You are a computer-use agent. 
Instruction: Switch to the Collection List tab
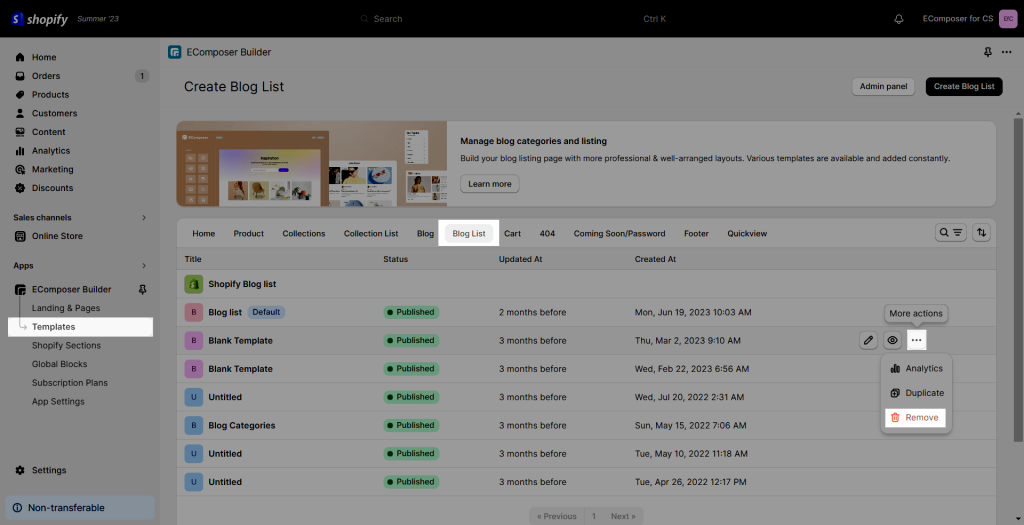(x=371, y=233)
